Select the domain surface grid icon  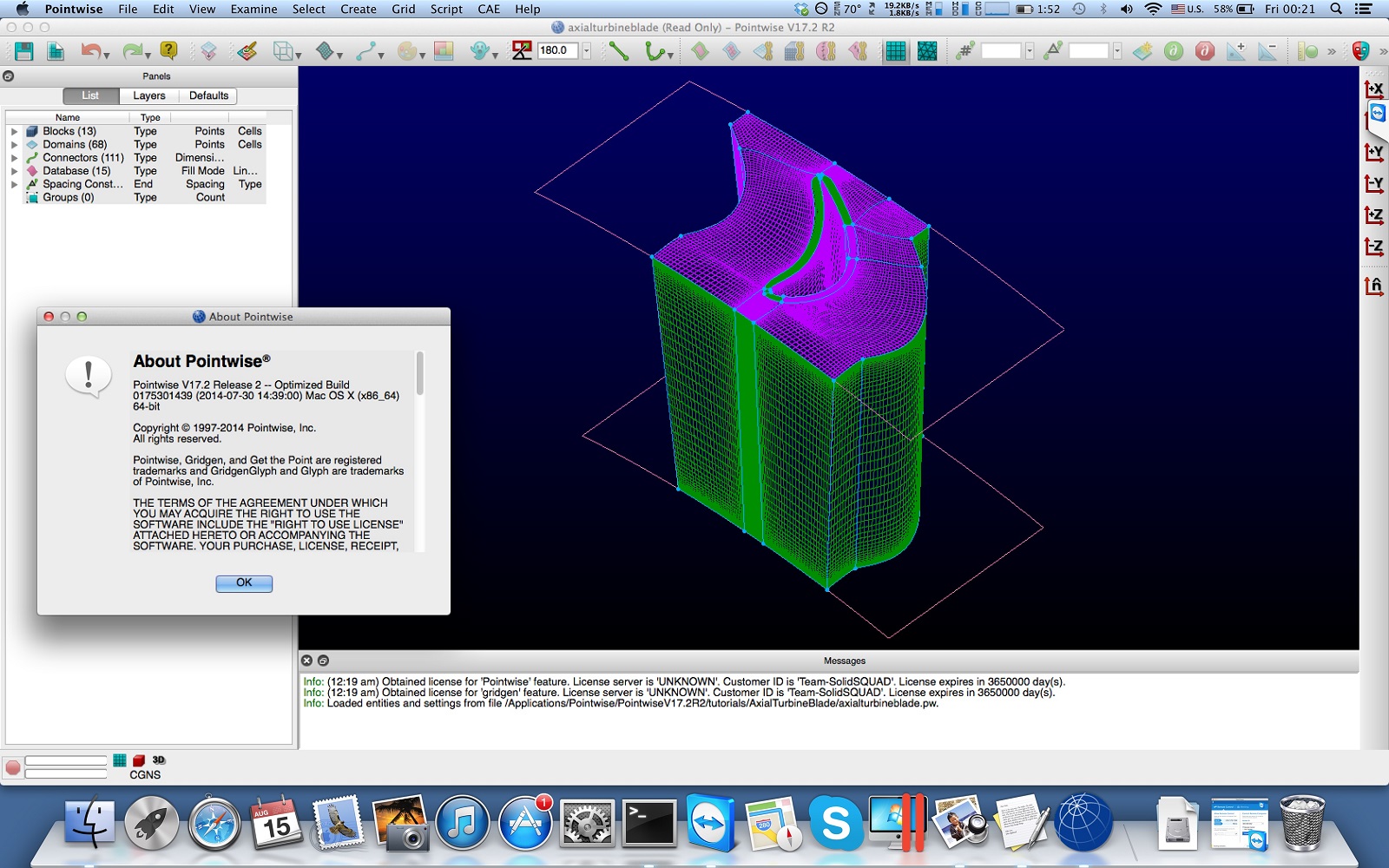(325, 51)
